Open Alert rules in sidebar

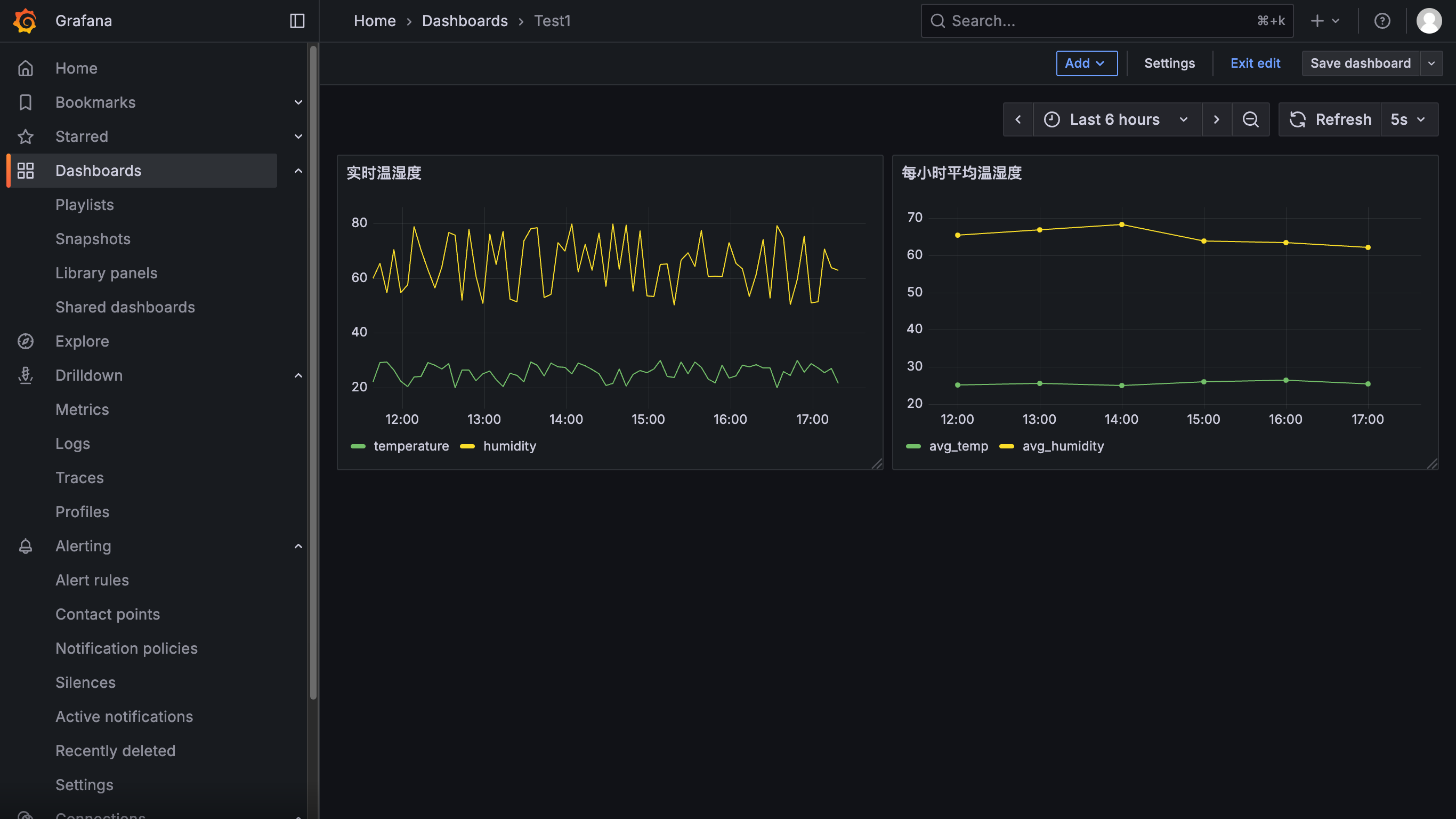[92, 580]
